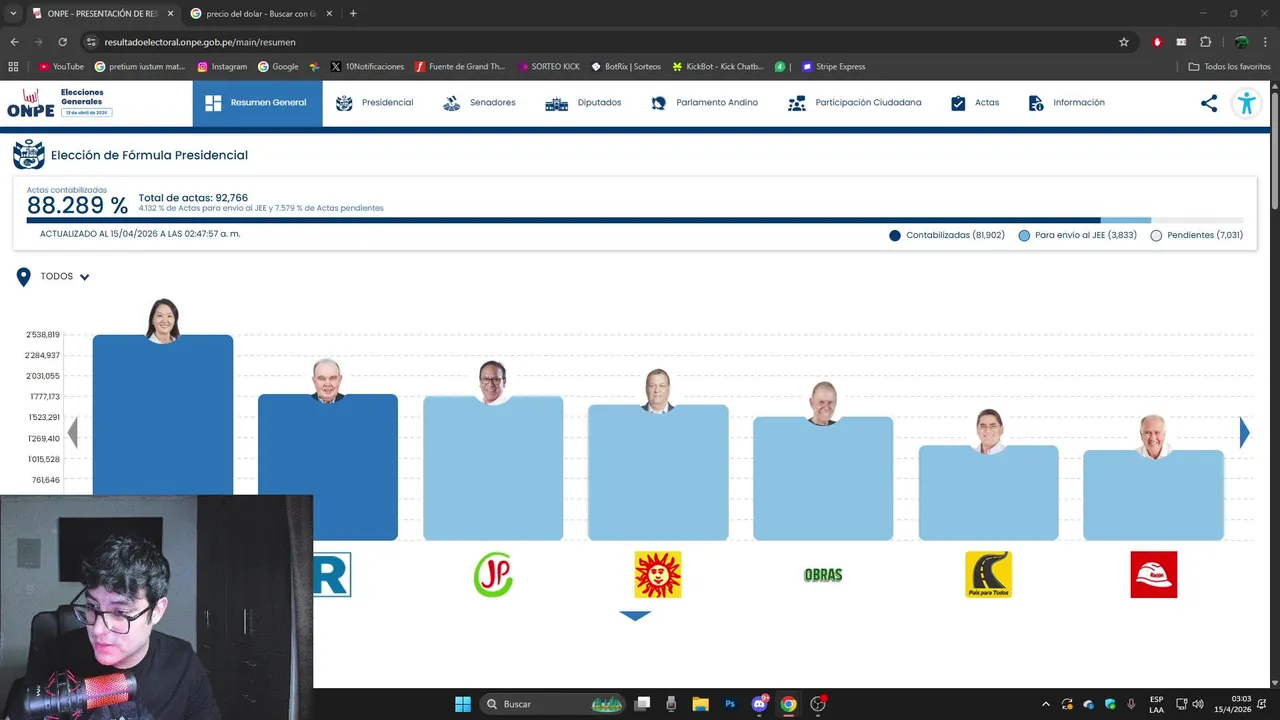Show hidden system tray icons
The width and height of the screenshot is (1280, 720).
click(1045, 704)
